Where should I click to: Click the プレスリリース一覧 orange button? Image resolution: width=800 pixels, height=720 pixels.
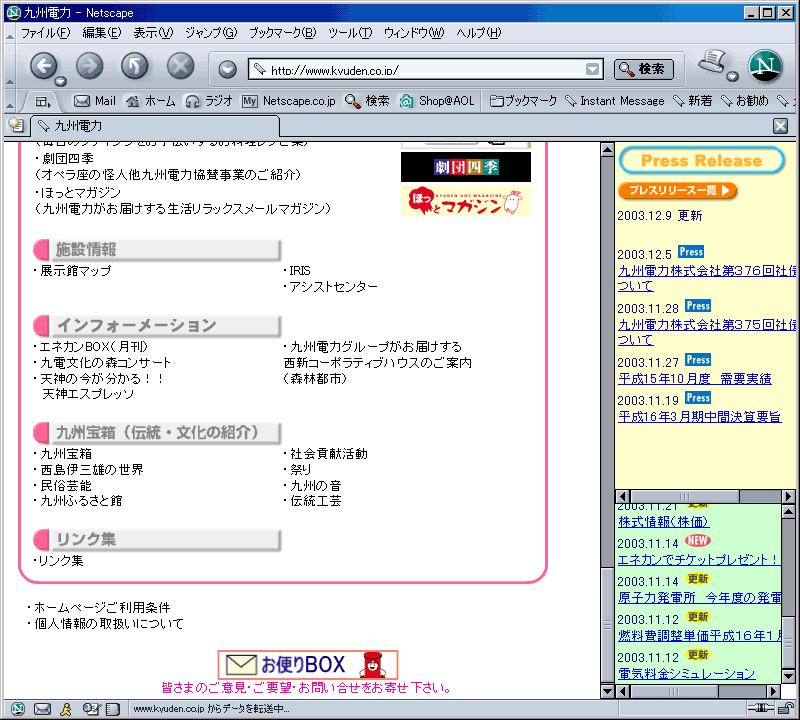tap(678, 190)
